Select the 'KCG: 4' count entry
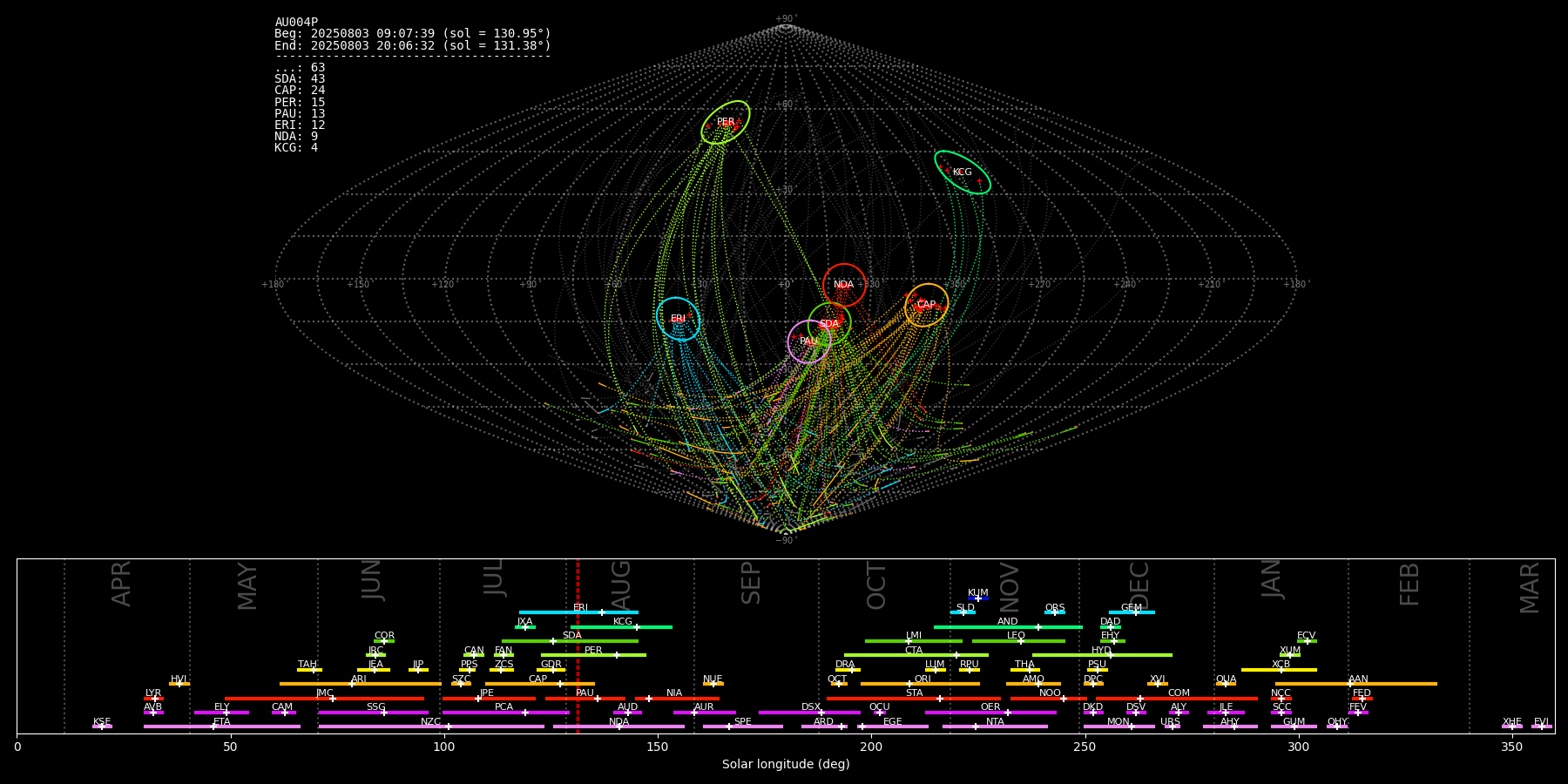This screenshot has width=1568, height=784. 296,148
